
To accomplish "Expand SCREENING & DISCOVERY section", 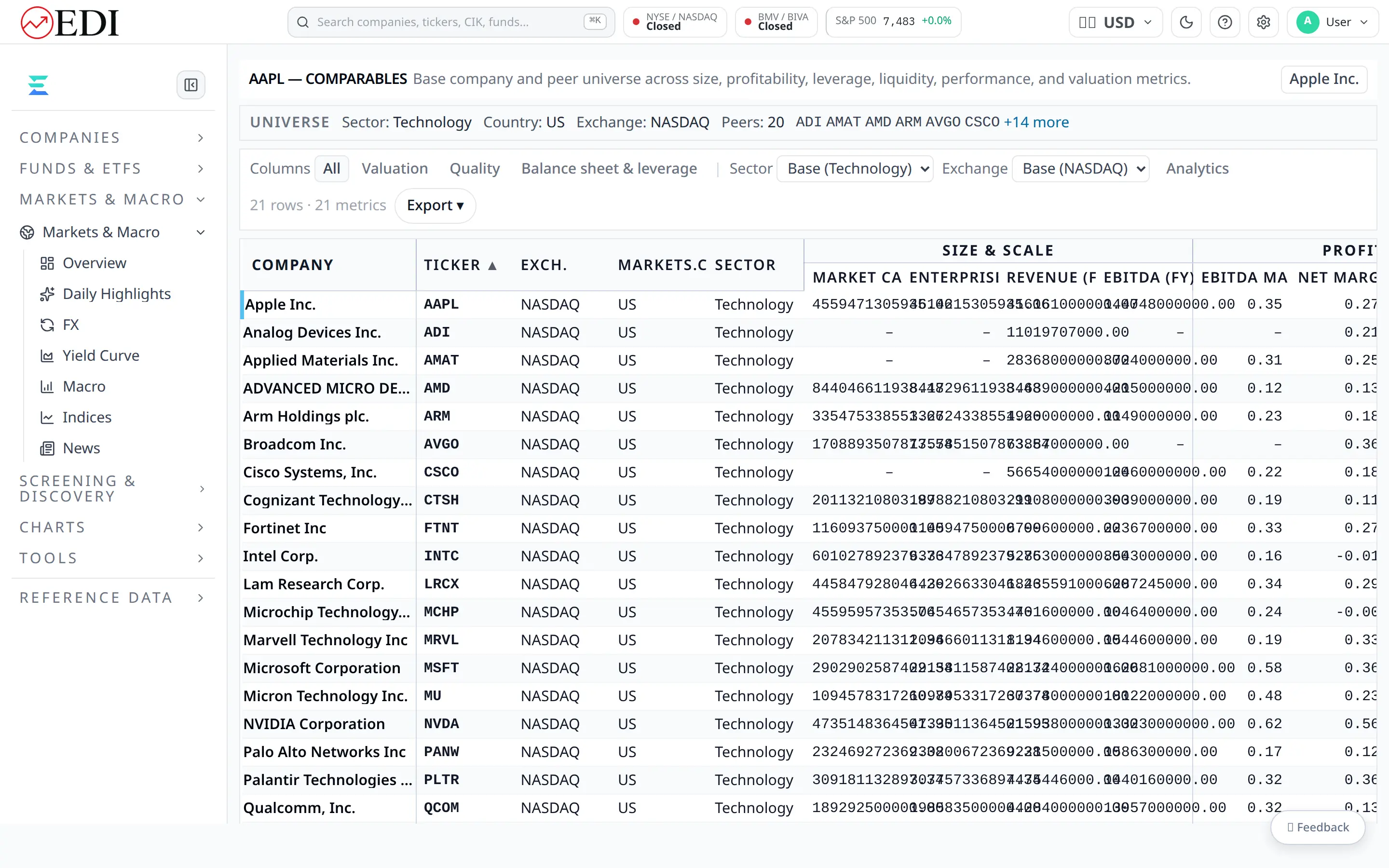I will (x=113, y=488).
